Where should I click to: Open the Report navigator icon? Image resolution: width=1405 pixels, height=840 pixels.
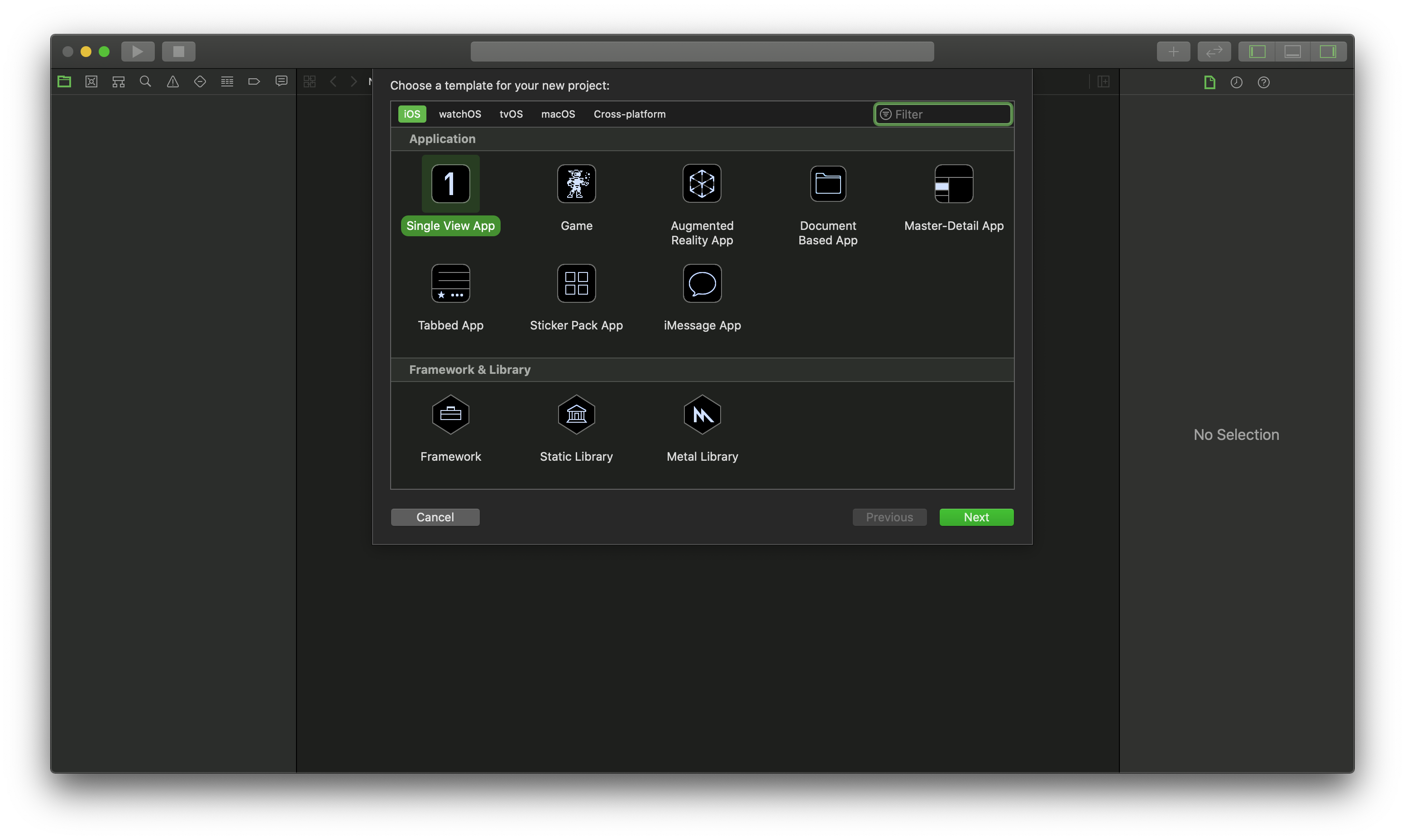tap(282, 81)
